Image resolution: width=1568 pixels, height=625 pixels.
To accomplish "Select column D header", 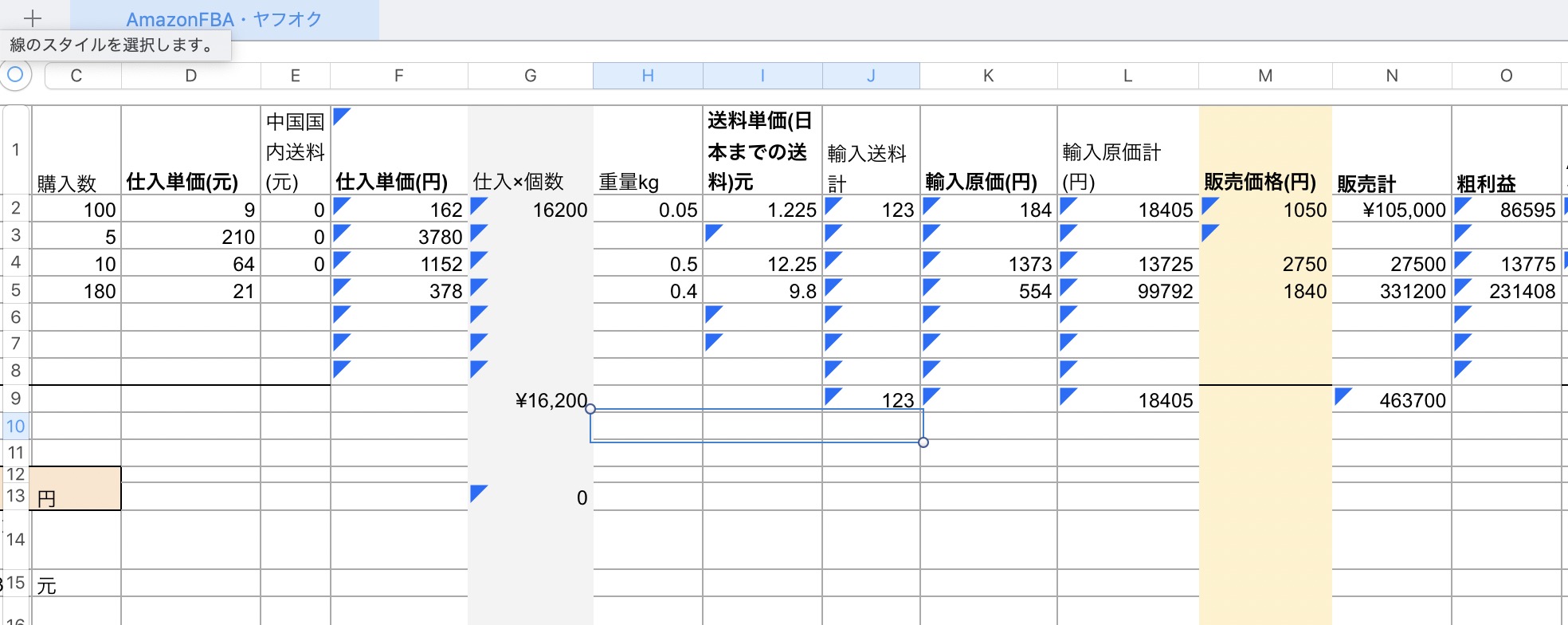I will [191, 76].
